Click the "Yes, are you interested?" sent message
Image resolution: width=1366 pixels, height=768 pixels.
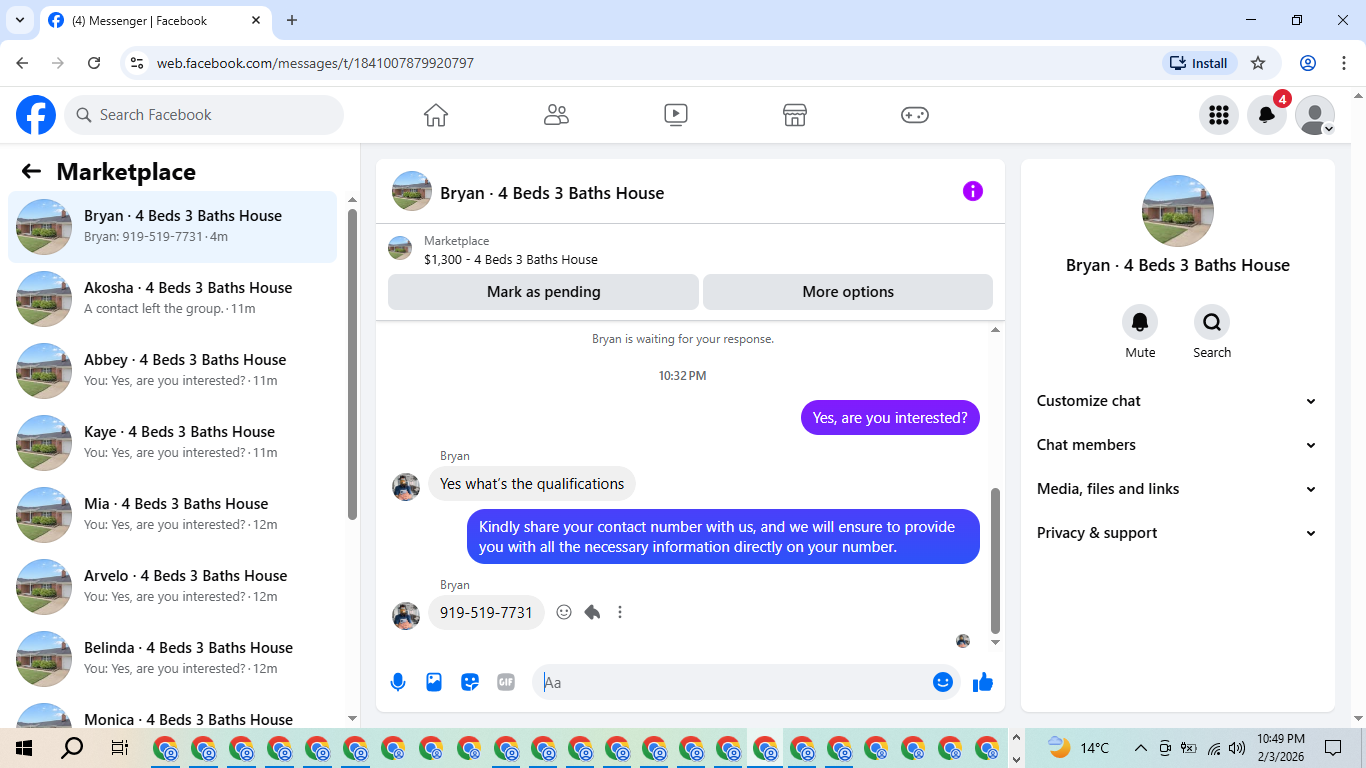[890, 418]
